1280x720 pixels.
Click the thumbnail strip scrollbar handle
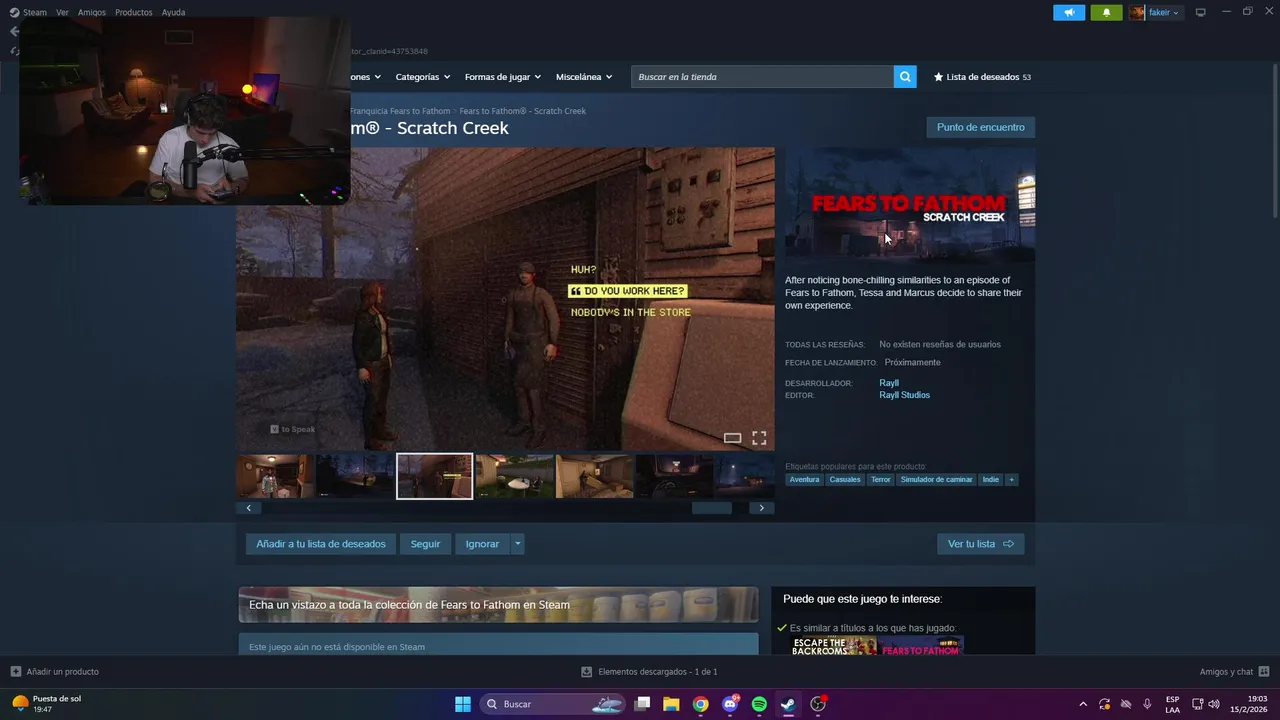[712, 508]
